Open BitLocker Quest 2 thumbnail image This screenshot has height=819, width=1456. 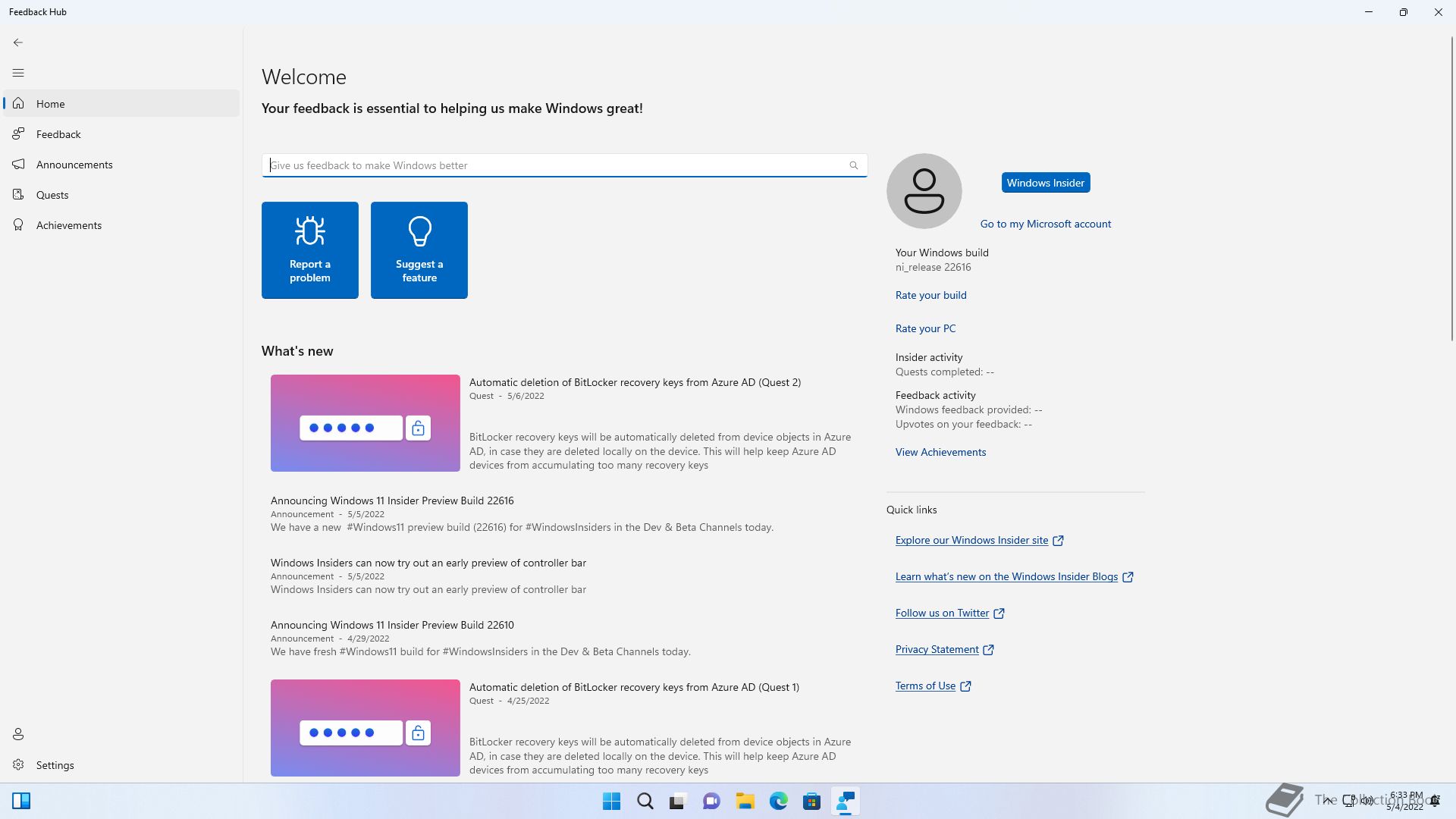tap(366, 423)
